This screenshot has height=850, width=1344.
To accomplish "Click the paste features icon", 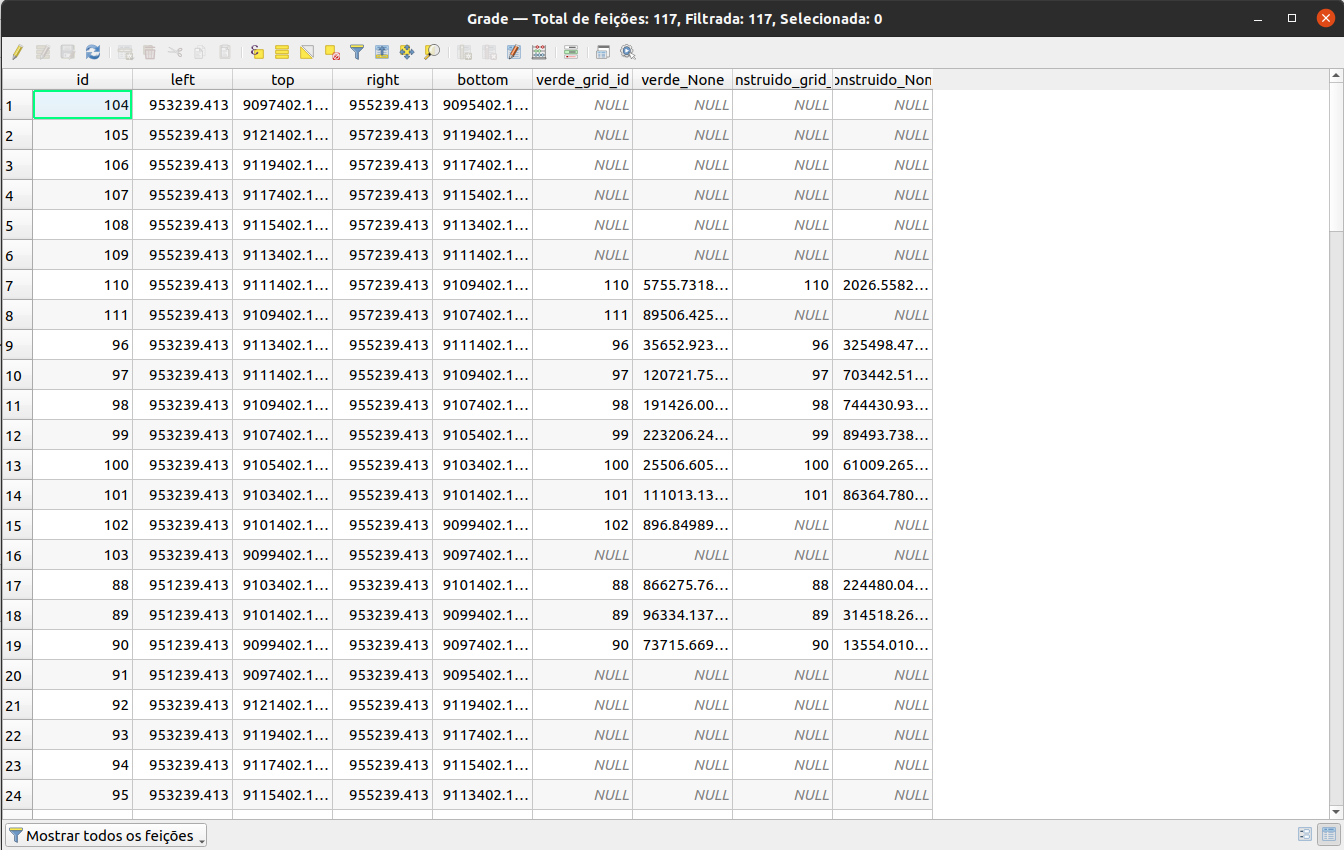I will (x=225, y=52).
